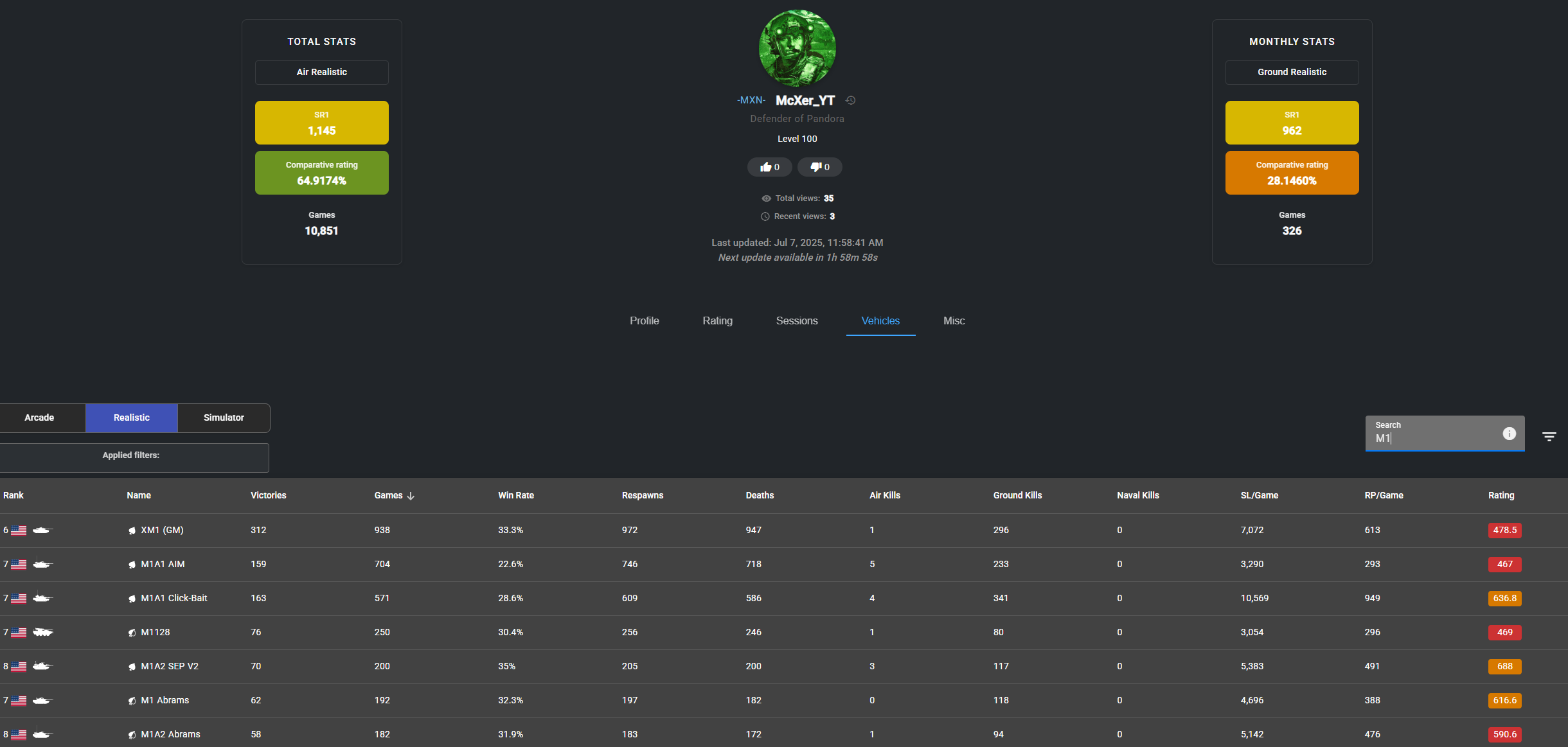The image size is (1568, 747).
Task: Click green comparative rating 64.9174% badge
Action: (322, 173)
